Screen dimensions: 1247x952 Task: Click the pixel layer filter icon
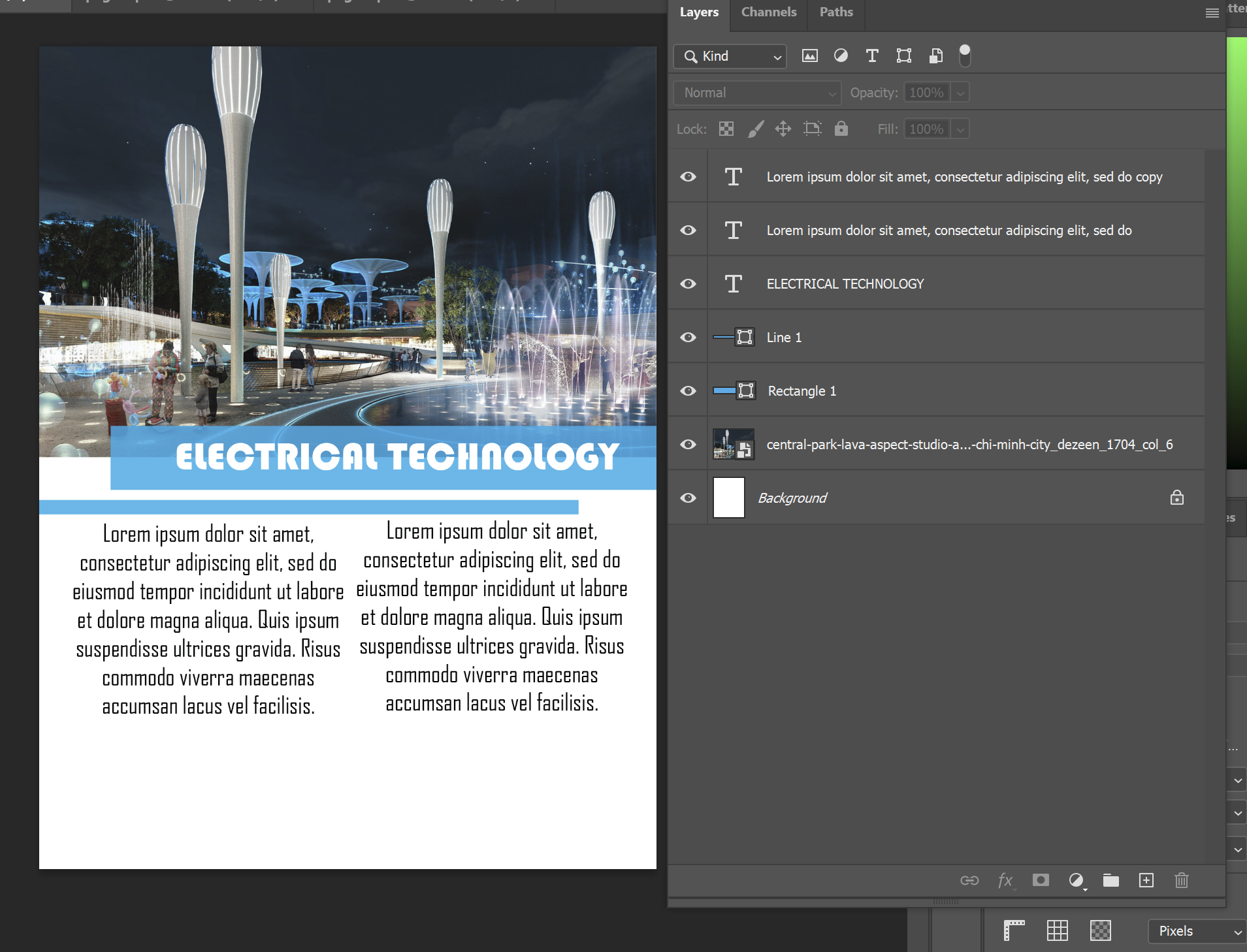pyautogui.click(x=809, y=56)
